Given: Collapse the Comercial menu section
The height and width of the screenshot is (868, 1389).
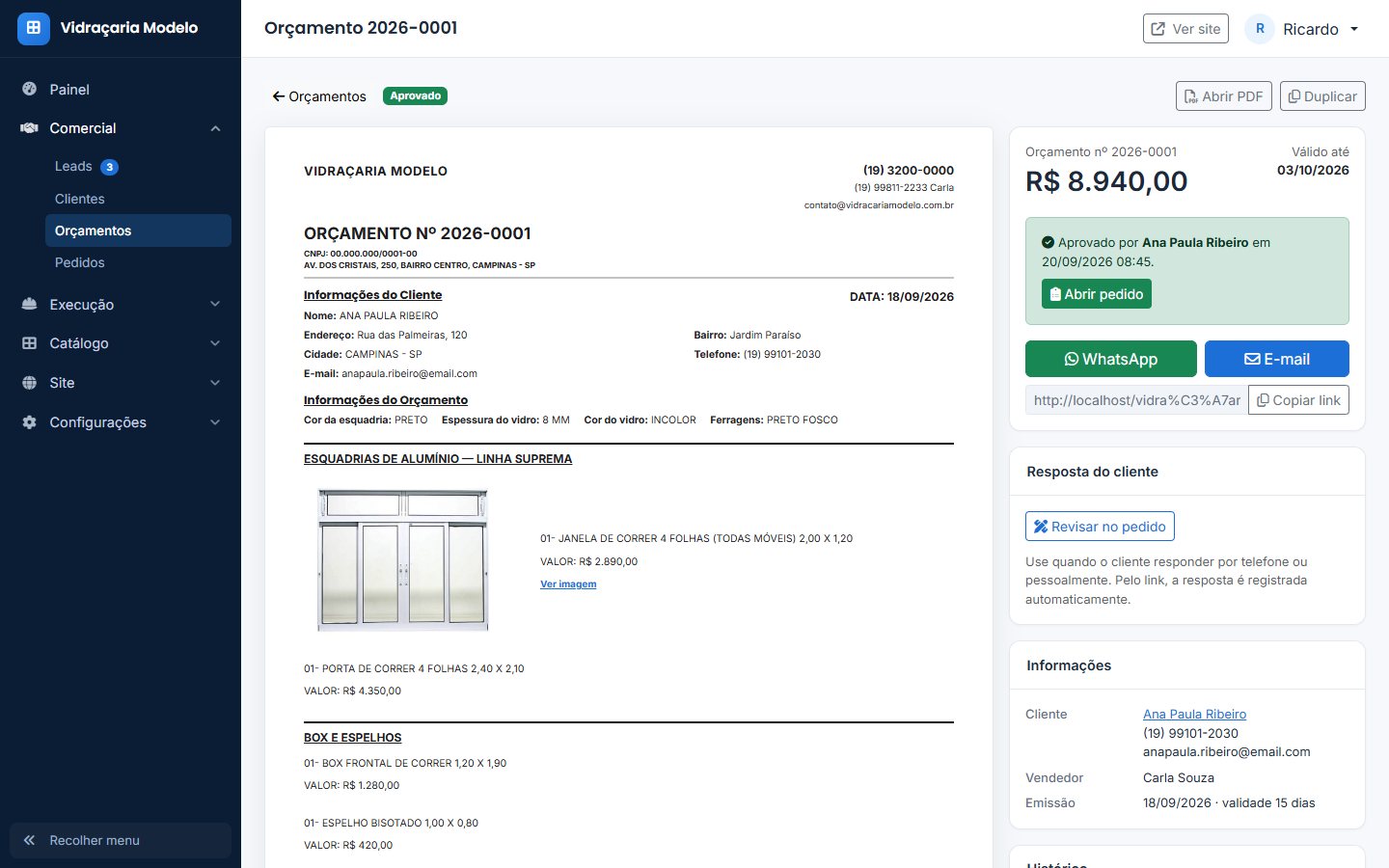Looking at the screenshot, I should pos(121,128).
